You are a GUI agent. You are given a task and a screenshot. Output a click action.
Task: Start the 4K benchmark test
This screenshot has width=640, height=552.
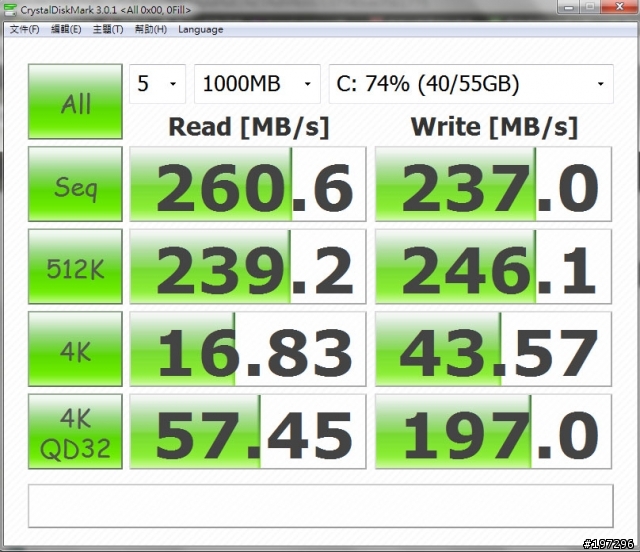coord(75,349)
